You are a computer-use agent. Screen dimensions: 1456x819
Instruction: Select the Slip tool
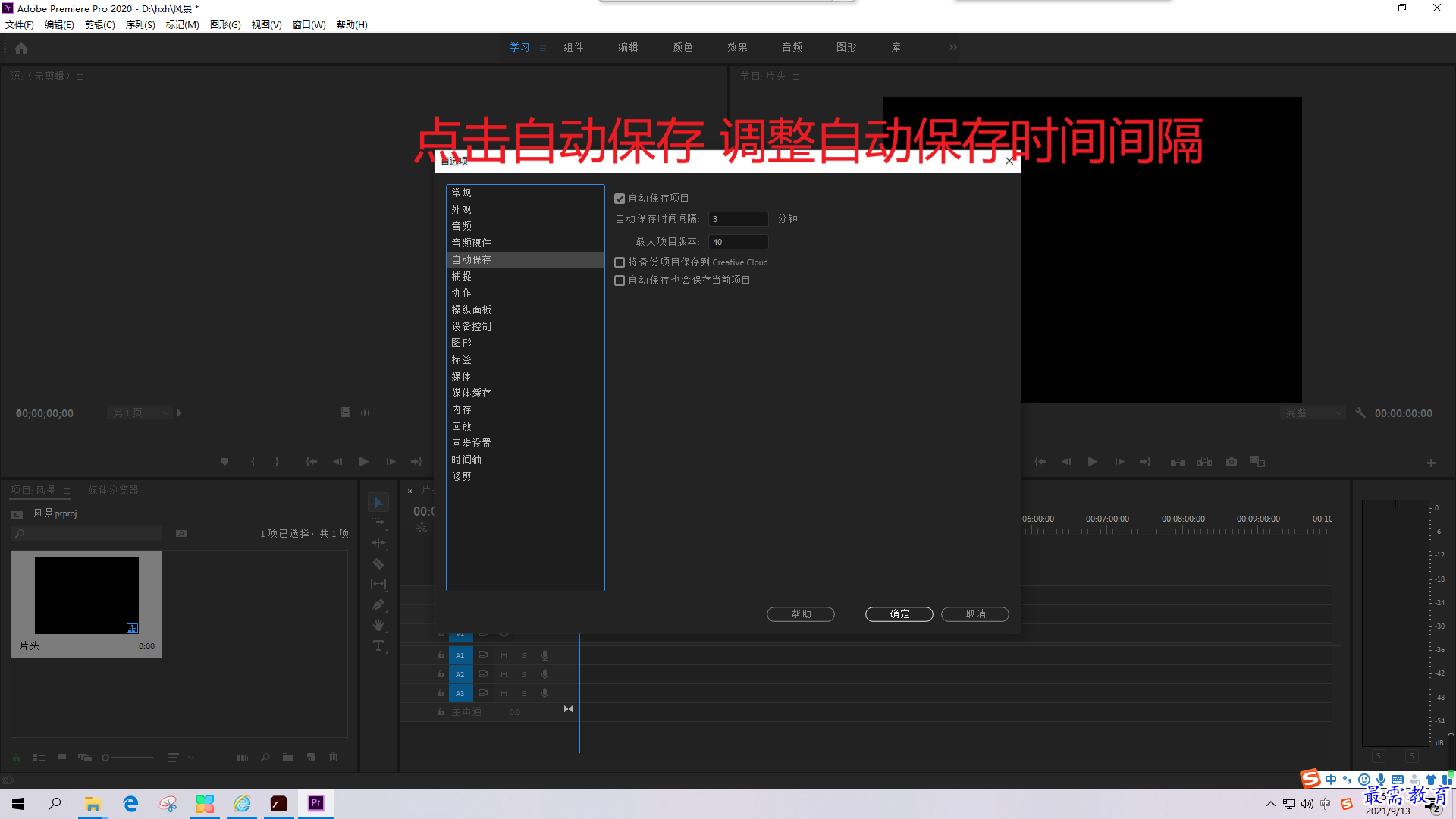(378, 584)
